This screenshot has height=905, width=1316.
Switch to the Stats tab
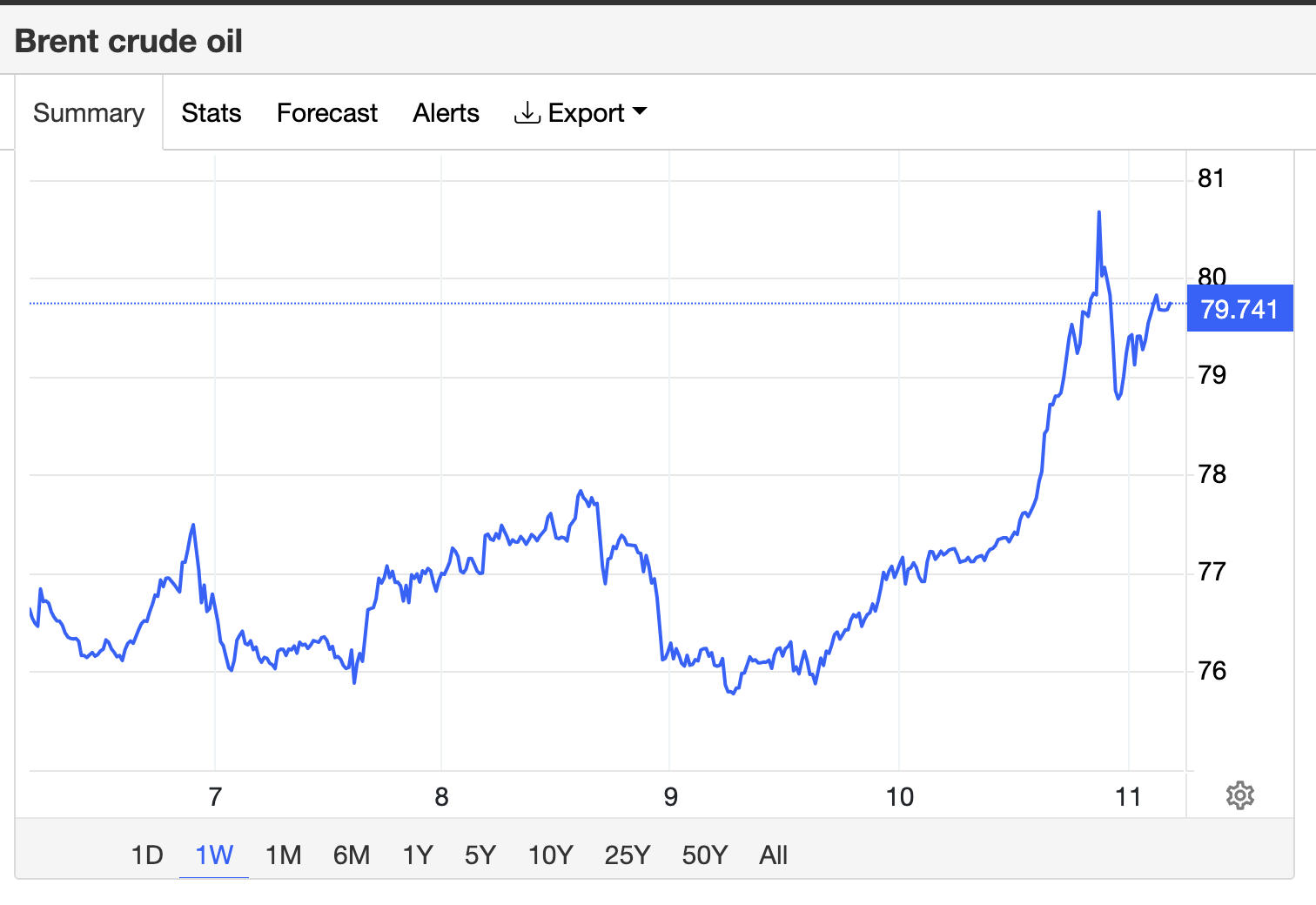click(x=211, y=113)
